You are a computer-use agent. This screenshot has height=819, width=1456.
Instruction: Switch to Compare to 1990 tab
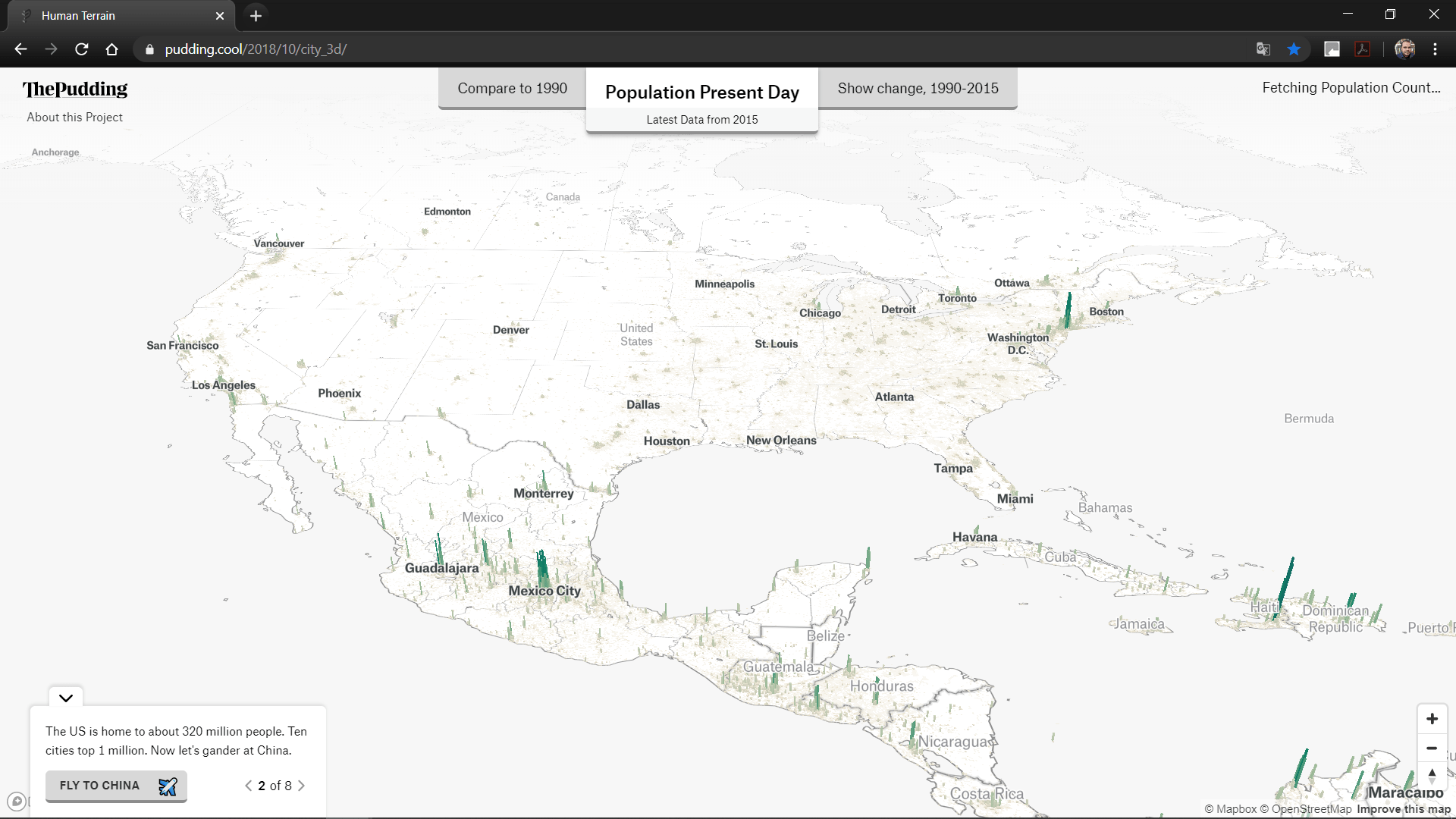tap(512, 89)
